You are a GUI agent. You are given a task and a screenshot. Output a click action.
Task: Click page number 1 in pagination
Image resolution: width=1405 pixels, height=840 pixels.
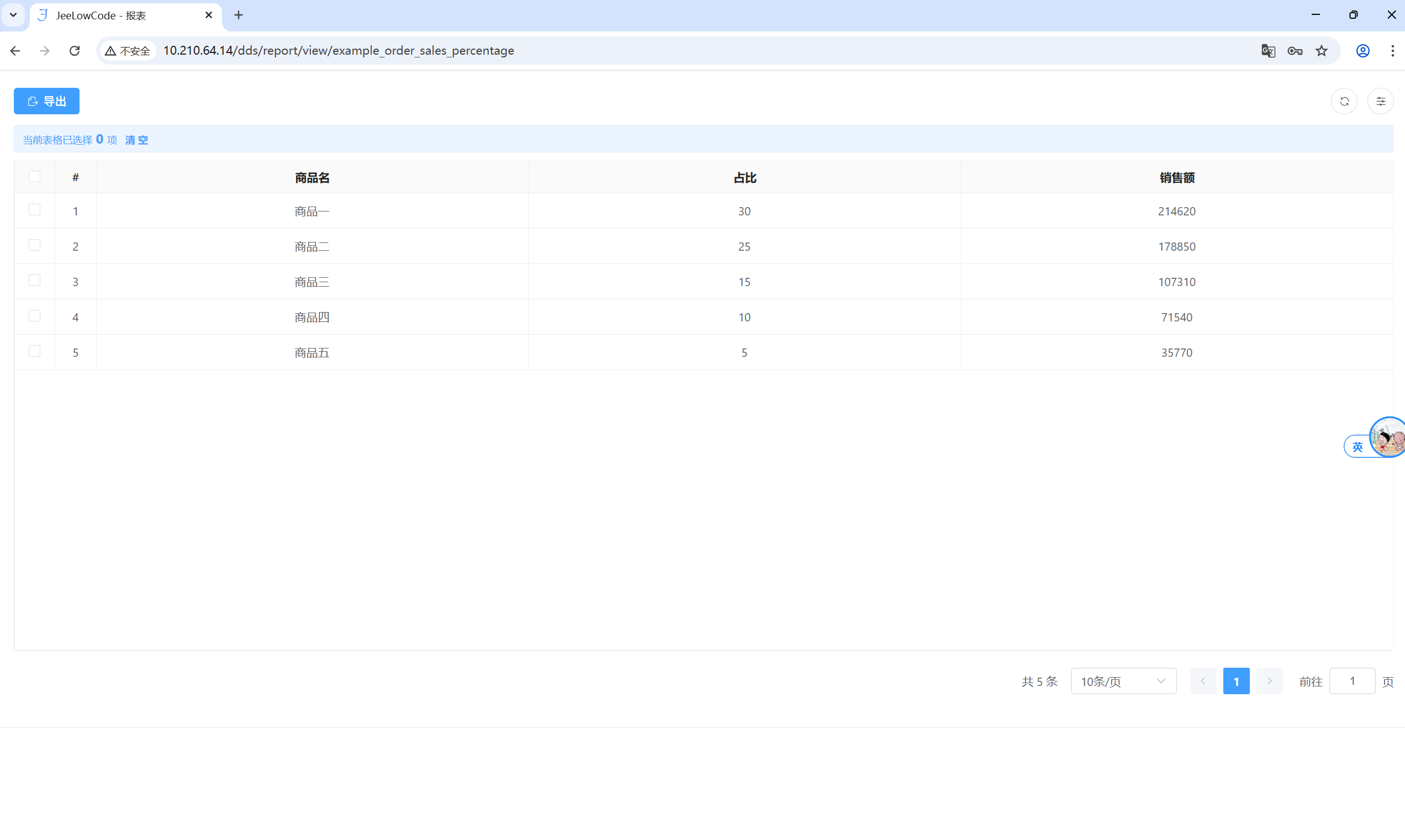[x=1236, y=681]
